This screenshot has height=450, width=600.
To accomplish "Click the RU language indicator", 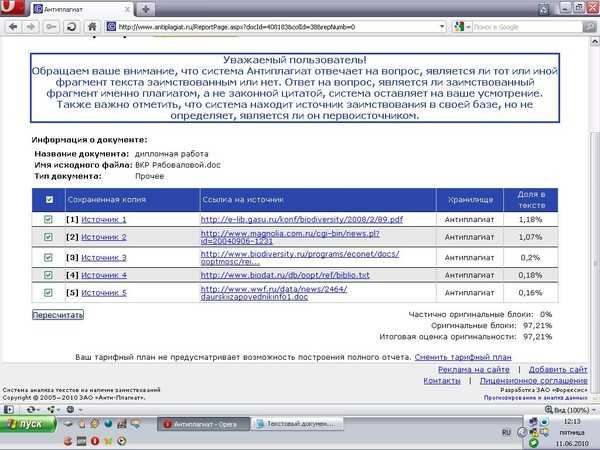I will click(506, 432).
